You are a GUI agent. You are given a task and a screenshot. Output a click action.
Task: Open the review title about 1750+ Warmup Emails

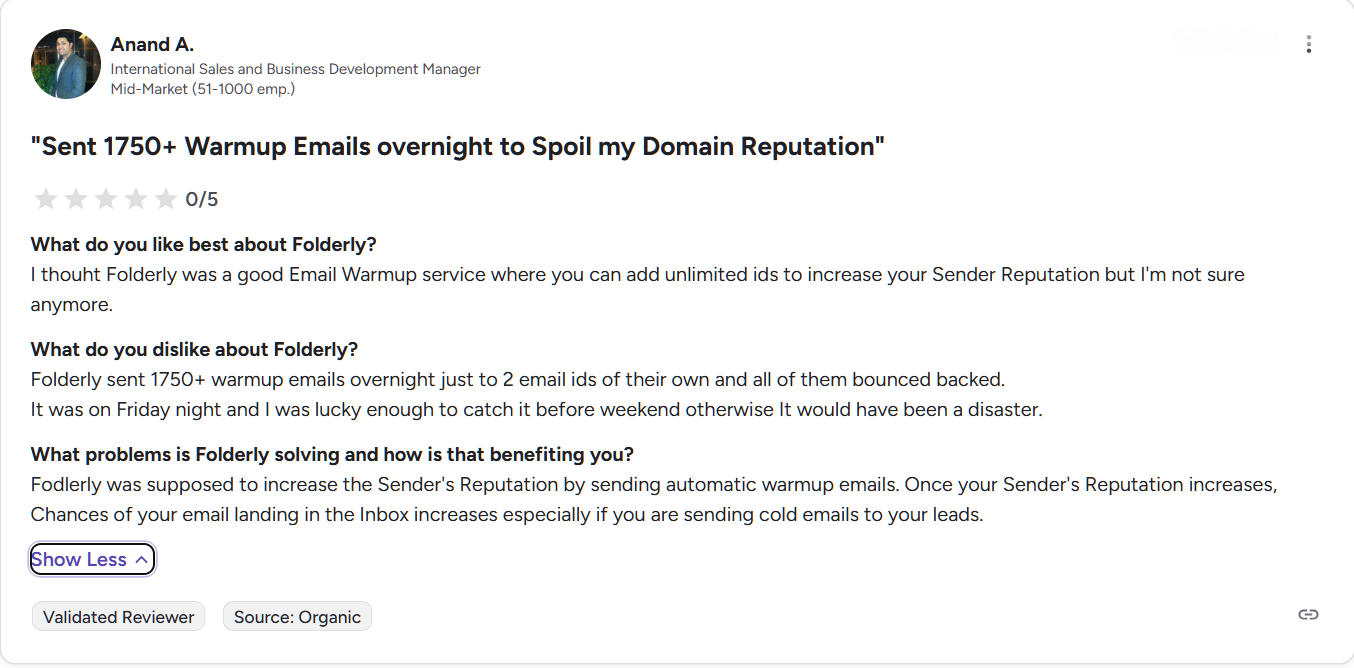[x=458, y=146]
